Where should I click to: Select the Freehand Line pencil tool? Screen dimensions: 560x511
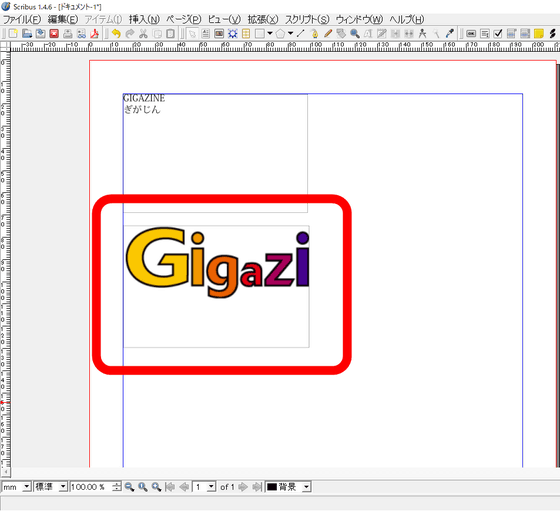[x=328, y=34]
